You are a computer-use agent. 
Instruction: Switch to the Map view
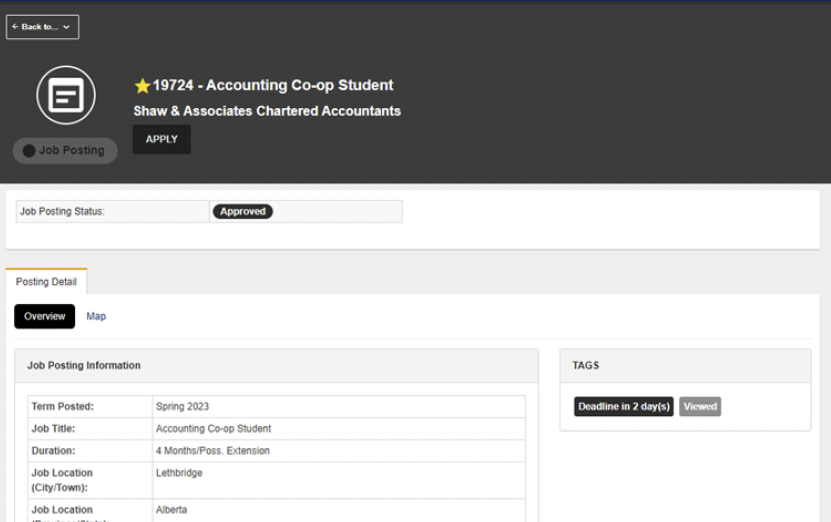pos(96,316)
